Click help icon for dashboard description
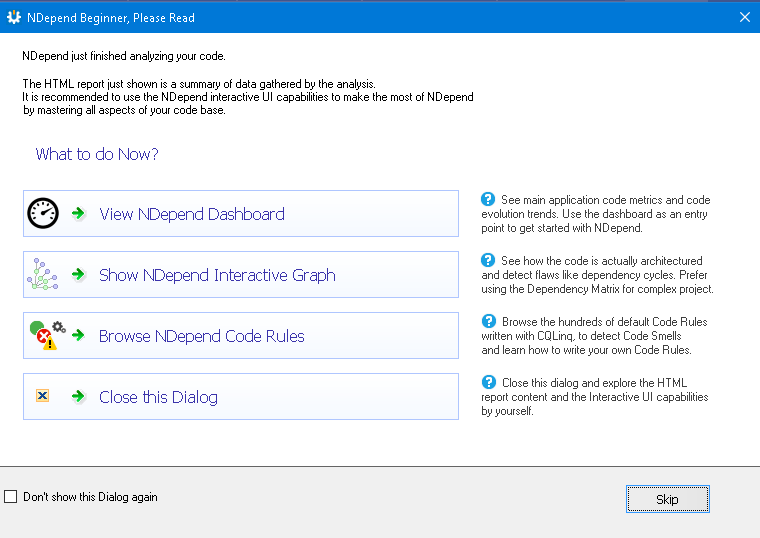The height and width of the screenshot is (538, 760). 488,199
